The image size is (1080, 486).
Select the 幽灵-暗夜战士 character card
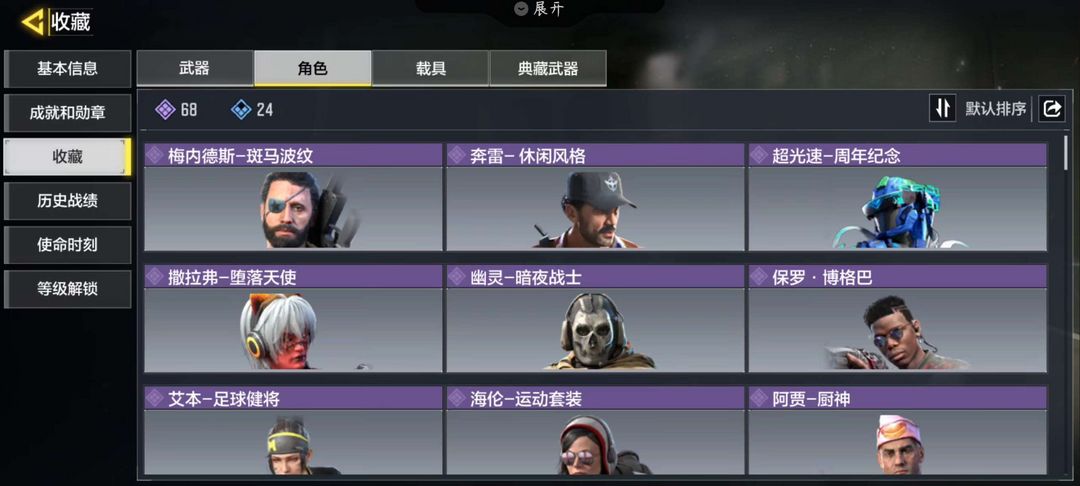[595, 318]
